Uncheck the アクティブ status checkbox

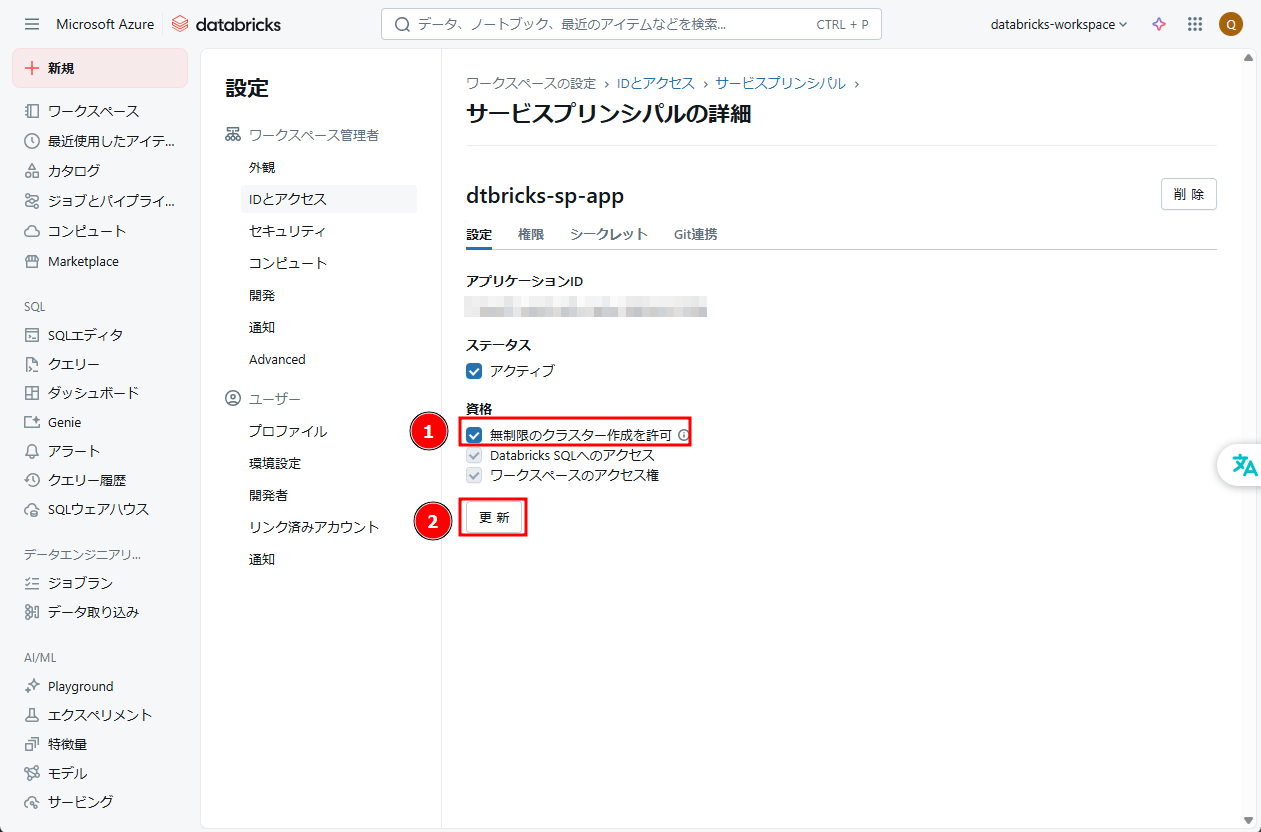(475, 371)
